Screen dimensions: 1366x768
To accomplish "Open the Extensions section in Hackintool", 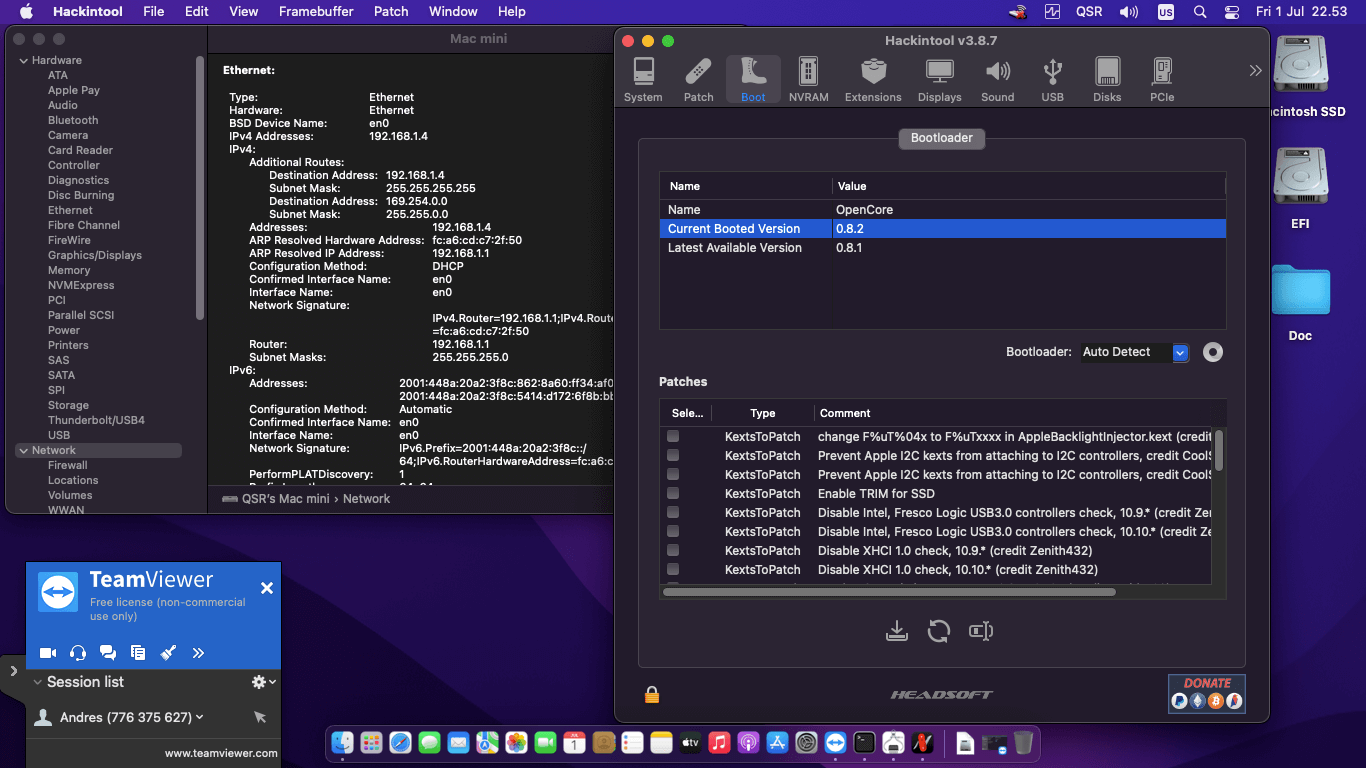I will pos(873,80).
